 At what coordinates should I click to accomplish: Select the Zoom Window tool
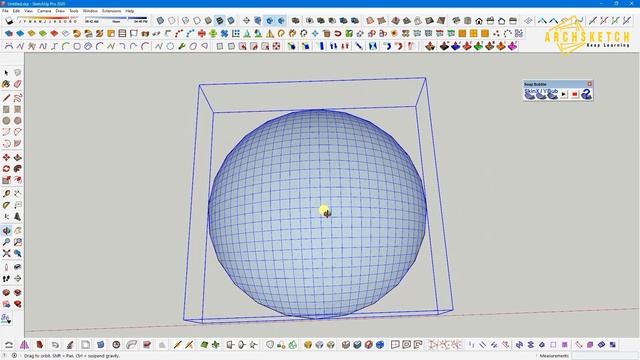(18, 242)
